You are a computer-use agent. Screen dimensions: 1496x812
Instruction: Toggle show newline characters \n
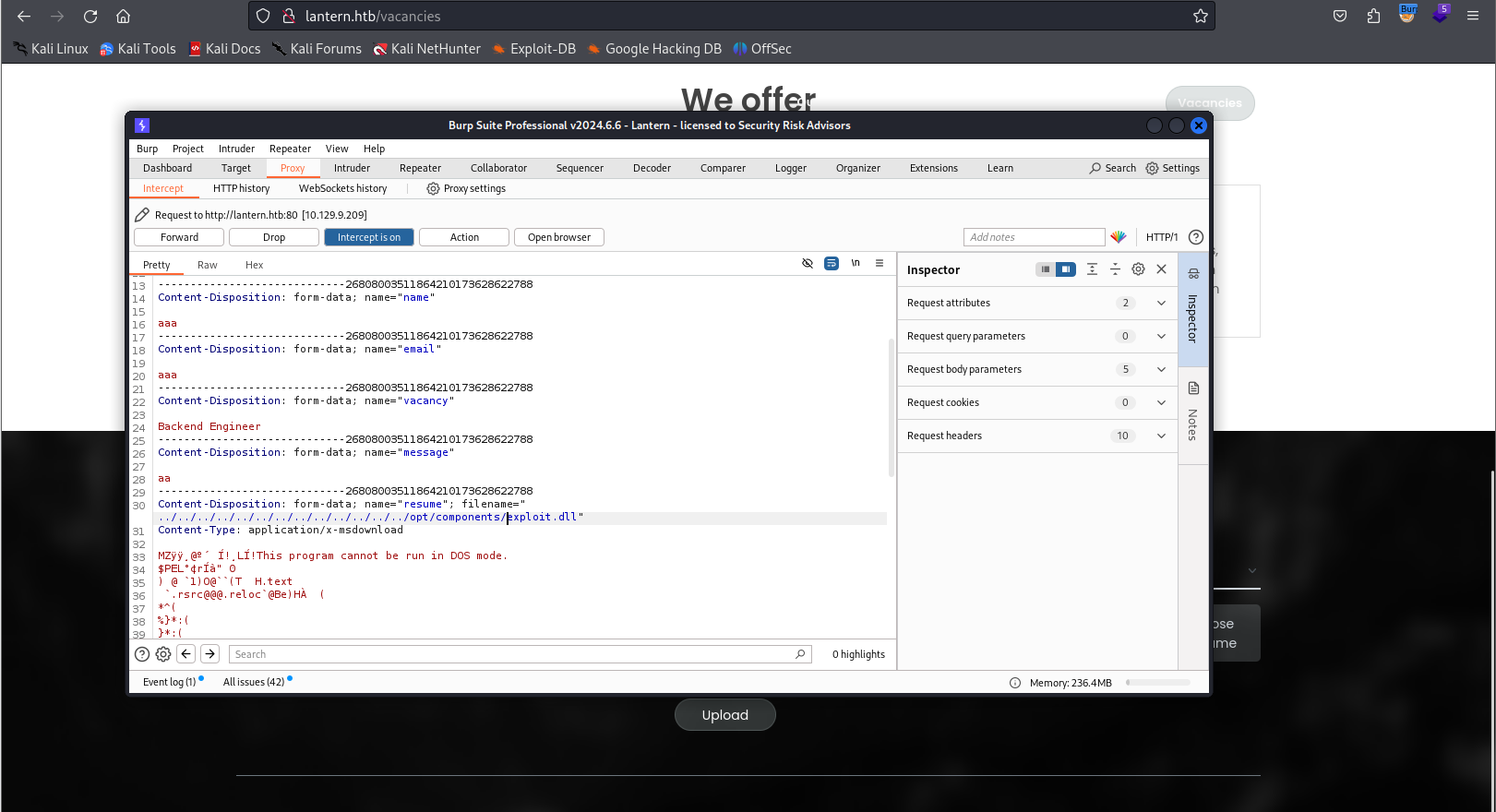coord(856,264)
